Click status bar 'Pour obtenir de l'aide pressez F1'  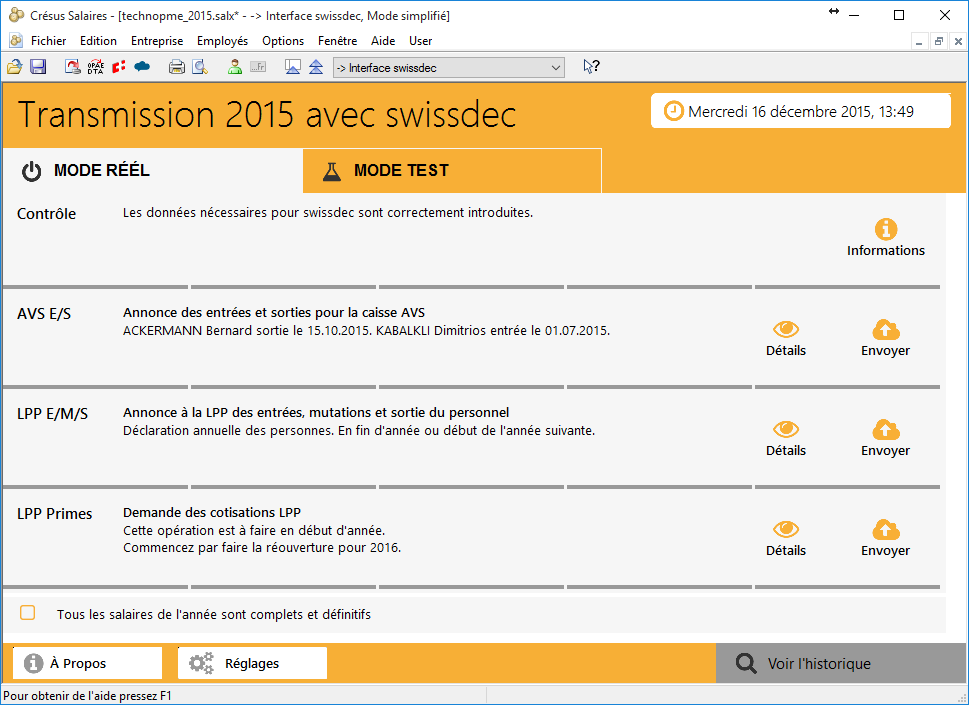[x=87, y=696]
